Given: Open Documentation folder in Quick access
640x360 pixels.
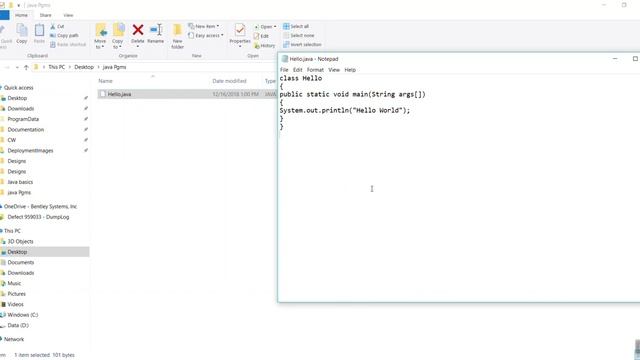Looking at the screenshot, I should 26,129.
